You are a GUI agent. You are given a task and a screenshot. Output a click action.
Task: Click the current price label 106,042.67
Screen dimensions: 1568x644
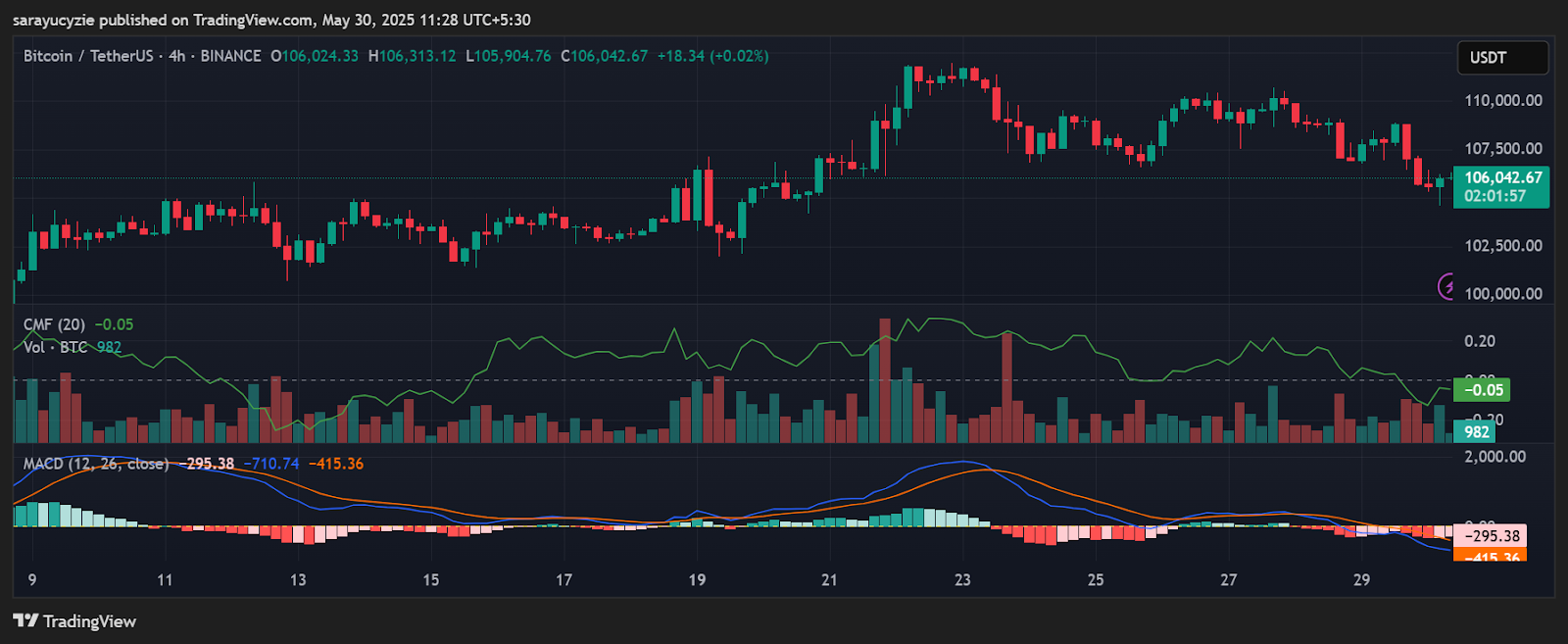[1501, 177]
